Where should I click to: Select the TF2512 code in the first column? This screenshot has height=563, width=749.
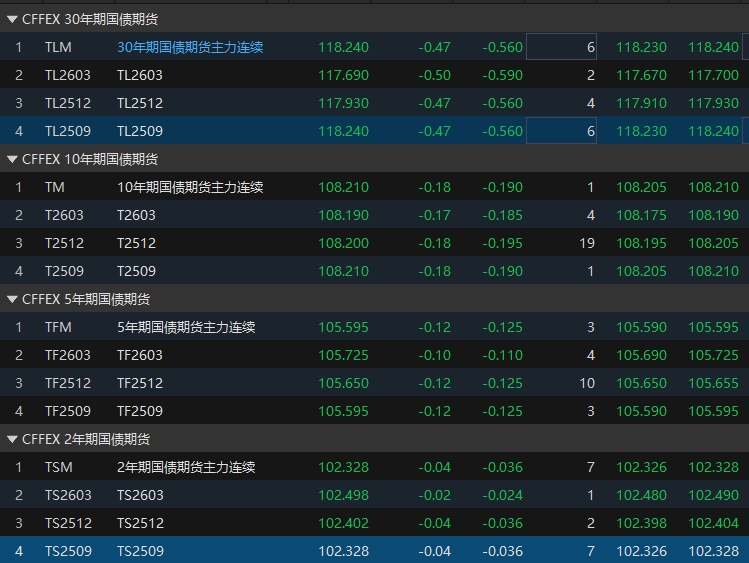click(68, 383)
